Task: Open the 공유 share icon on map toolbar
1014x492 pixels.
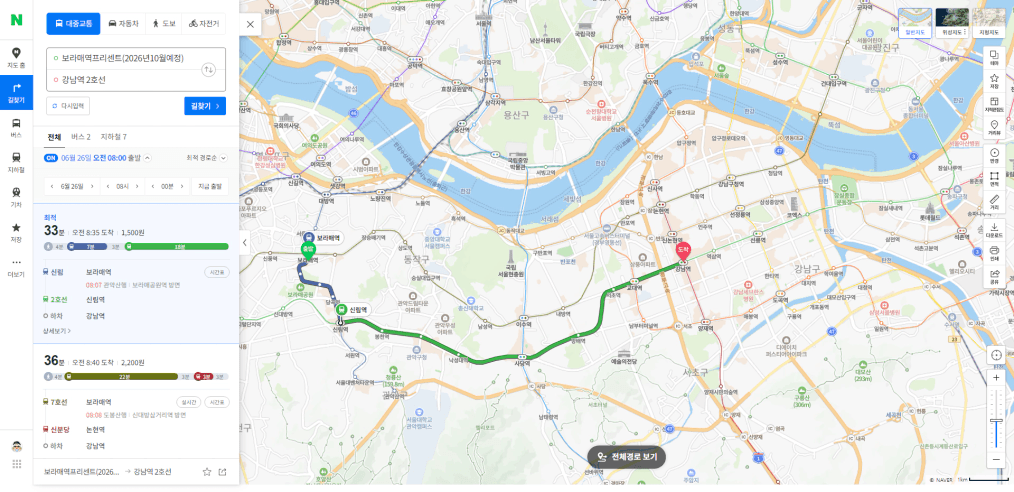Action: 994,276
